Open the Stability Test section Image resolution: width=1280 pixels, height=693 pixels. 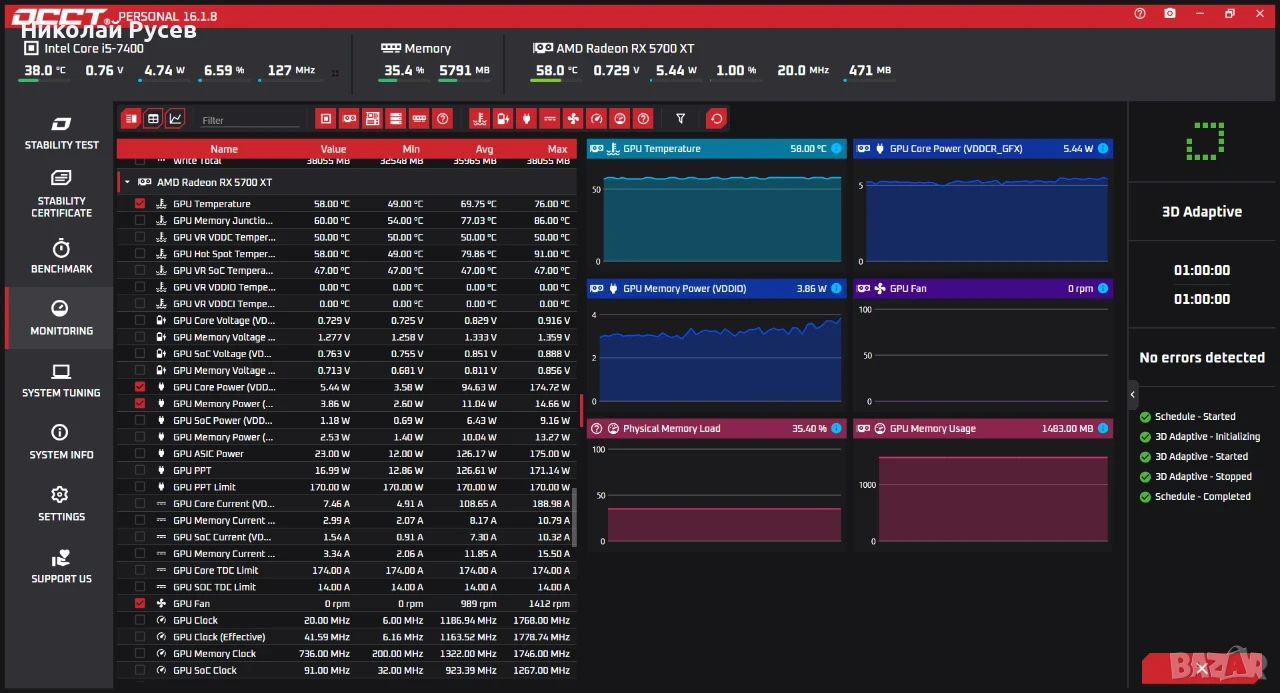(x=61, y=133)
